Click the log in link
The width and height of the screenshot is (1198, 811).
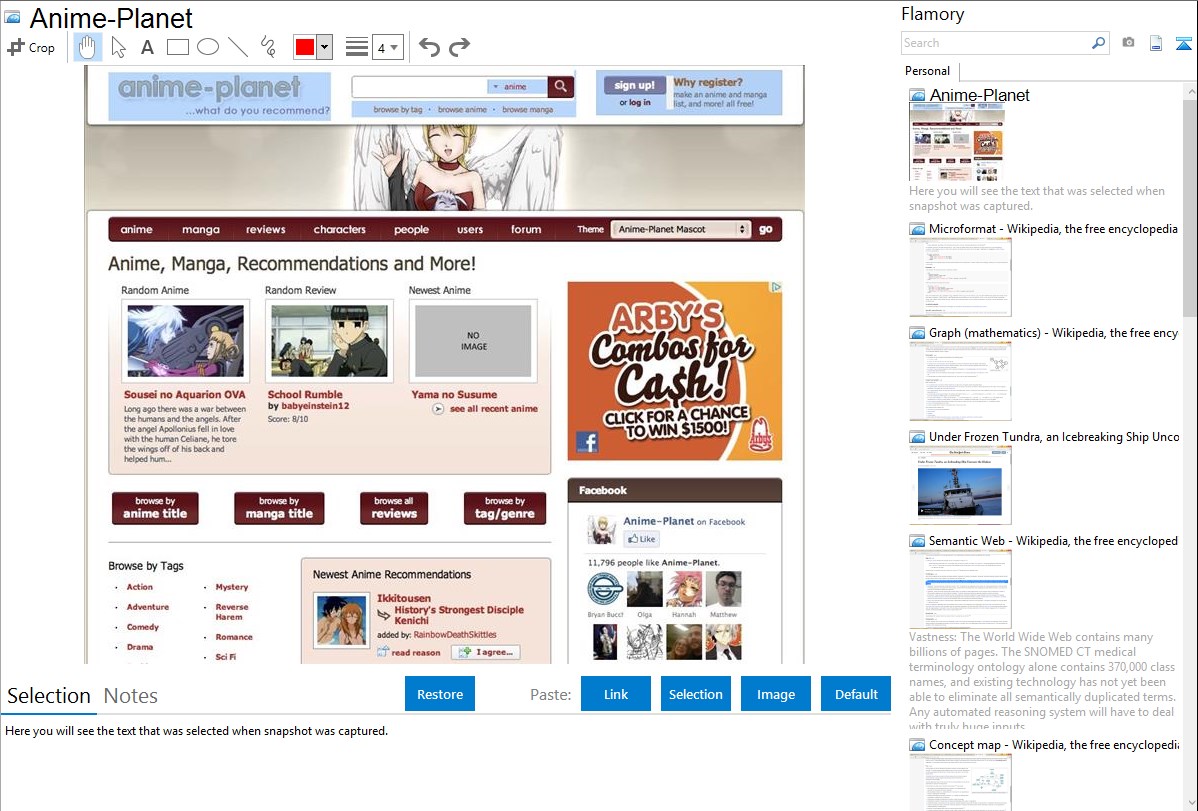[x=641, y=102]
